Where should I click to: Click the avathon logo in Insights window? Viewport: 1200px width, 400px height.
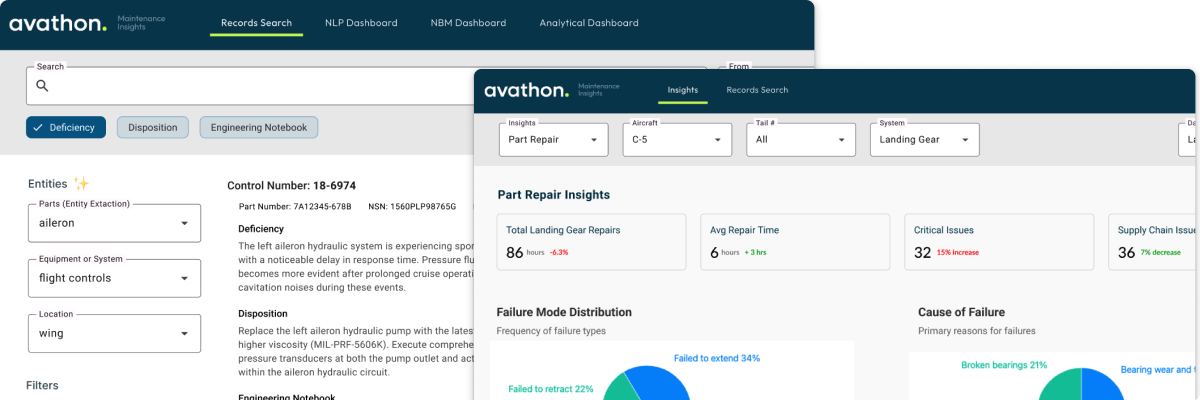point(526,90)
